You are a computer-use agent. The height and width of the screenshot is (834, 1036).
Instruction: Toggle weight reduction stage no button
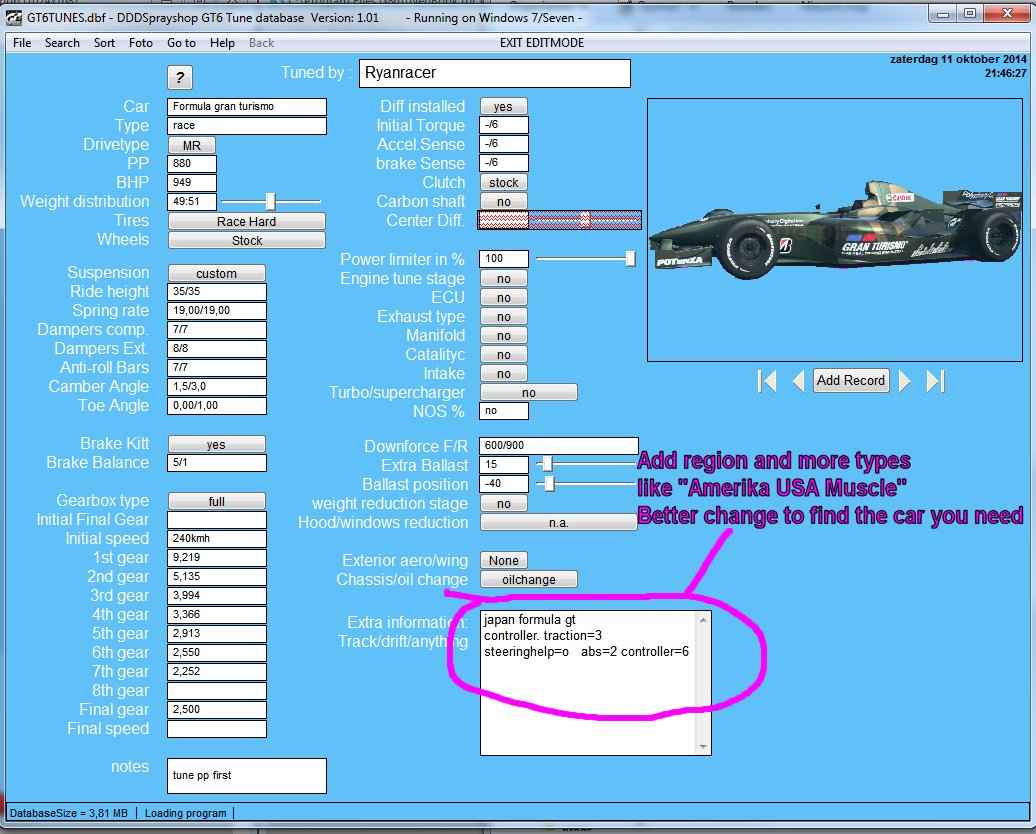click(x=503, y=504)
